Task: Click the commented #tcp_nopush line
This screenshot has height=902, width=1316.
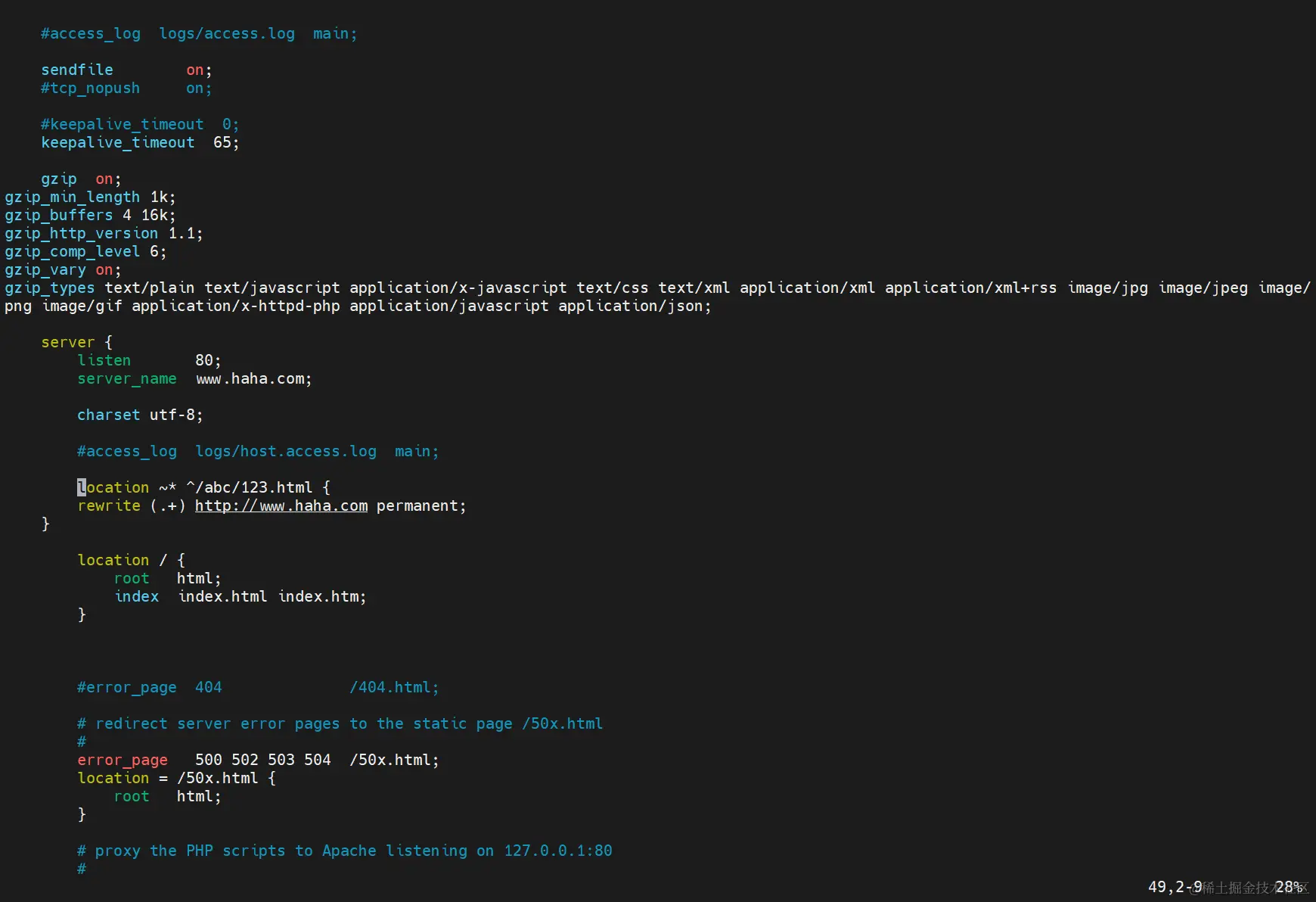Action: click(x=126, y=88)
